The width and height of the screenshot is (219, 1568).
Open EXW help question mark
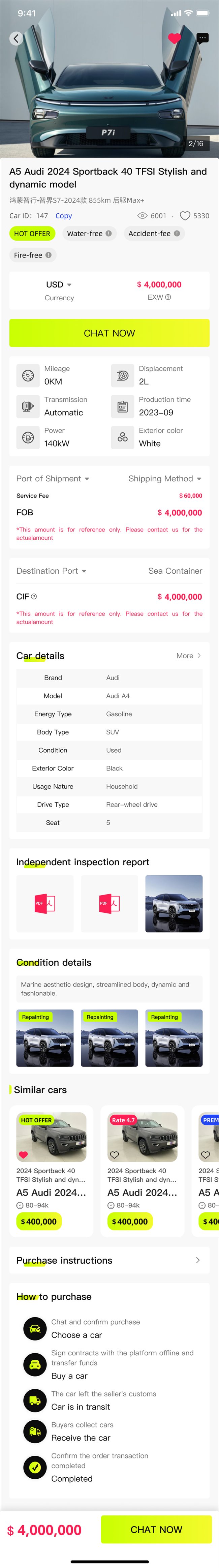(x=168, y=297)
